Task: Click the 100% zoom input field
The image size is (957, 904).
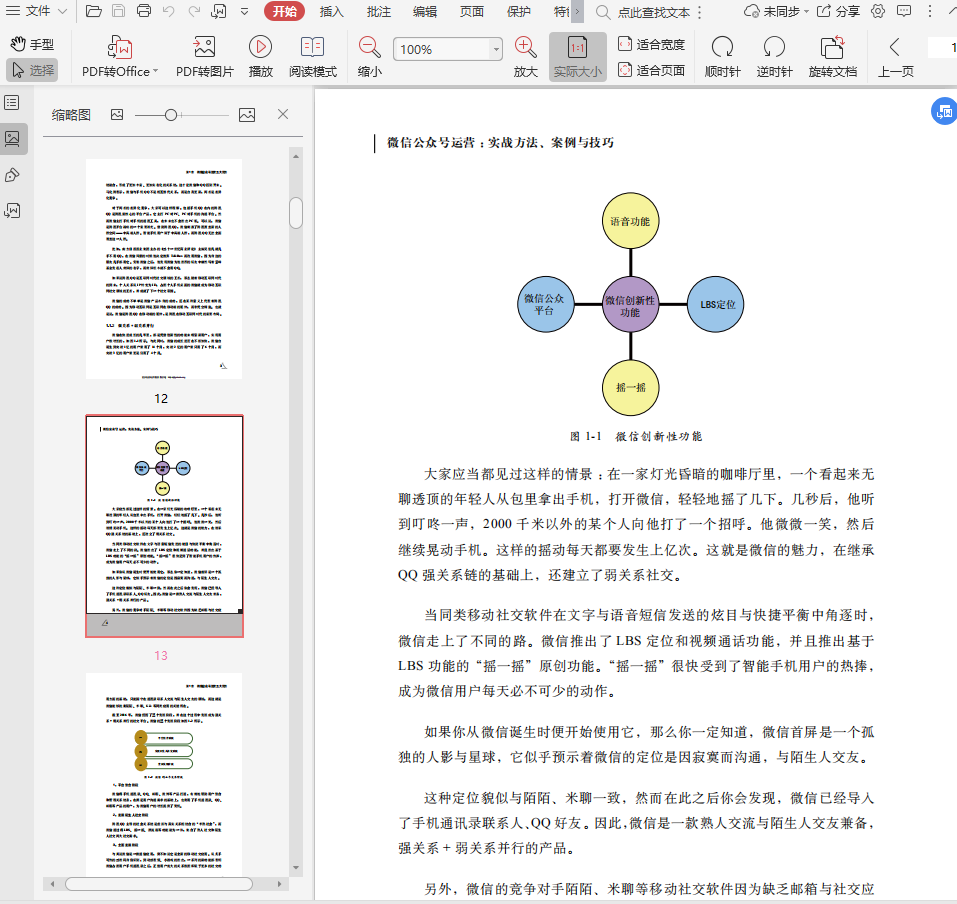Action: click(x=442, y=49)
